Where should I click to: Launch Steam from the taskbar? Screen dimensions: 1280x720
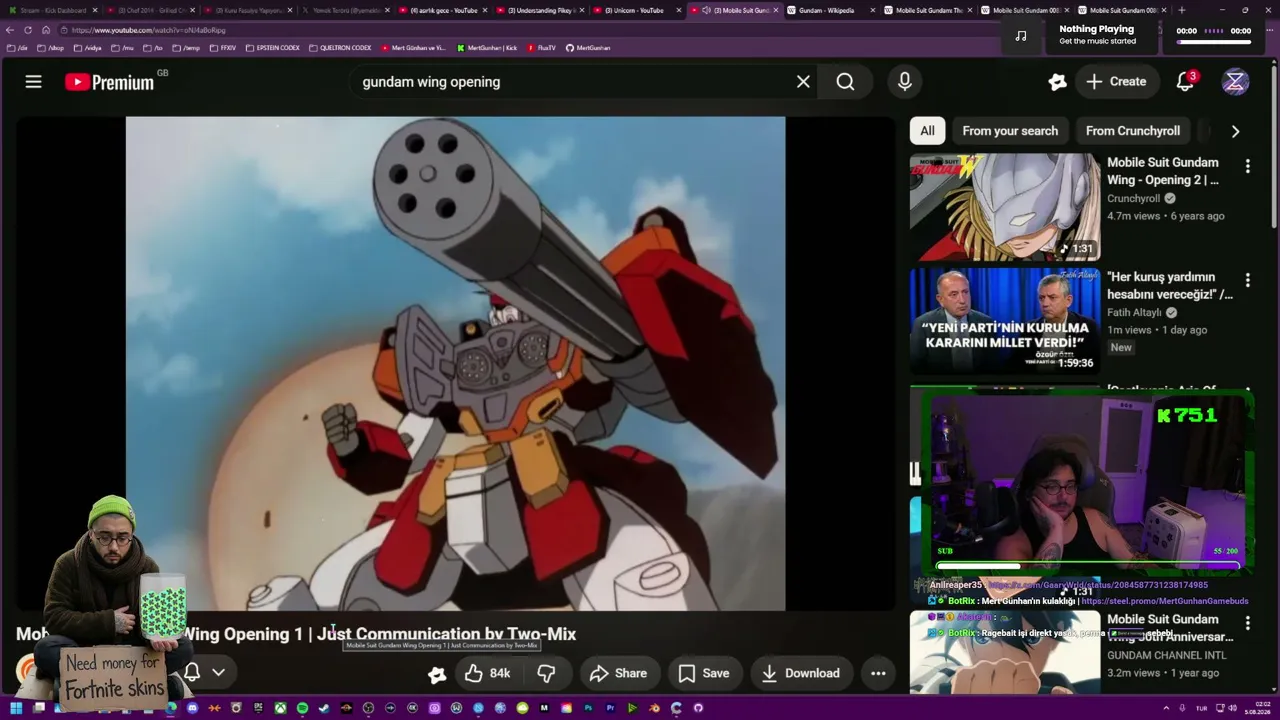(324, 708)
